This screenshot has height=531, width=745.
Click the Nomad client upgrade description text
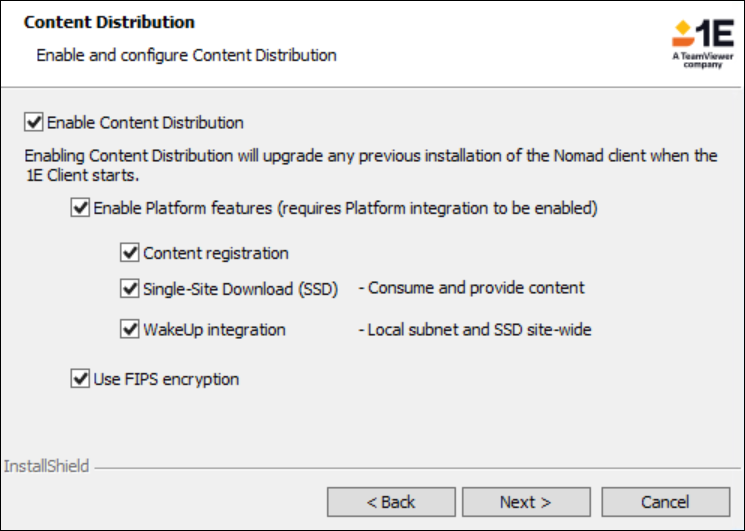370,165
